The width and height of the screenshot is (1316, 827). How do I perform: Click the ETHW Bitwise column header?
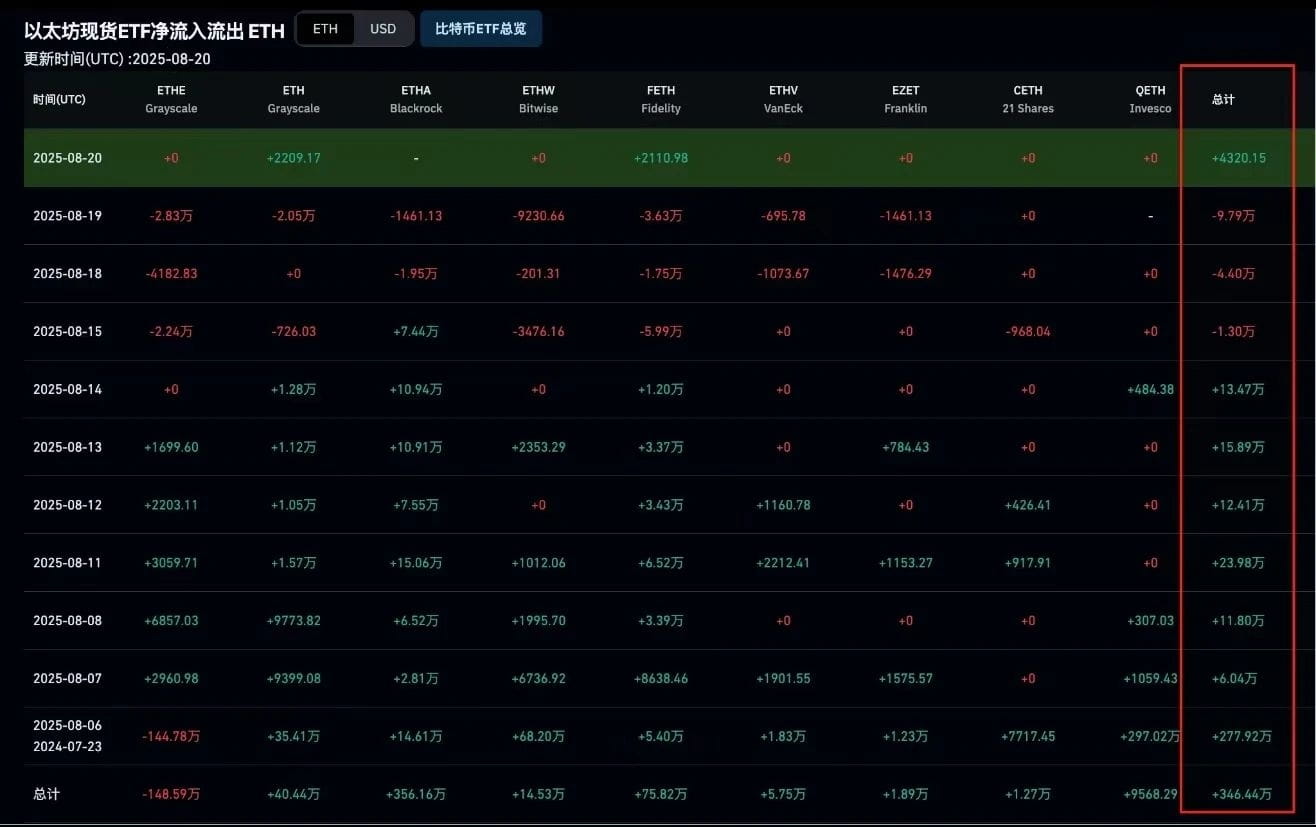click(538, 99)
